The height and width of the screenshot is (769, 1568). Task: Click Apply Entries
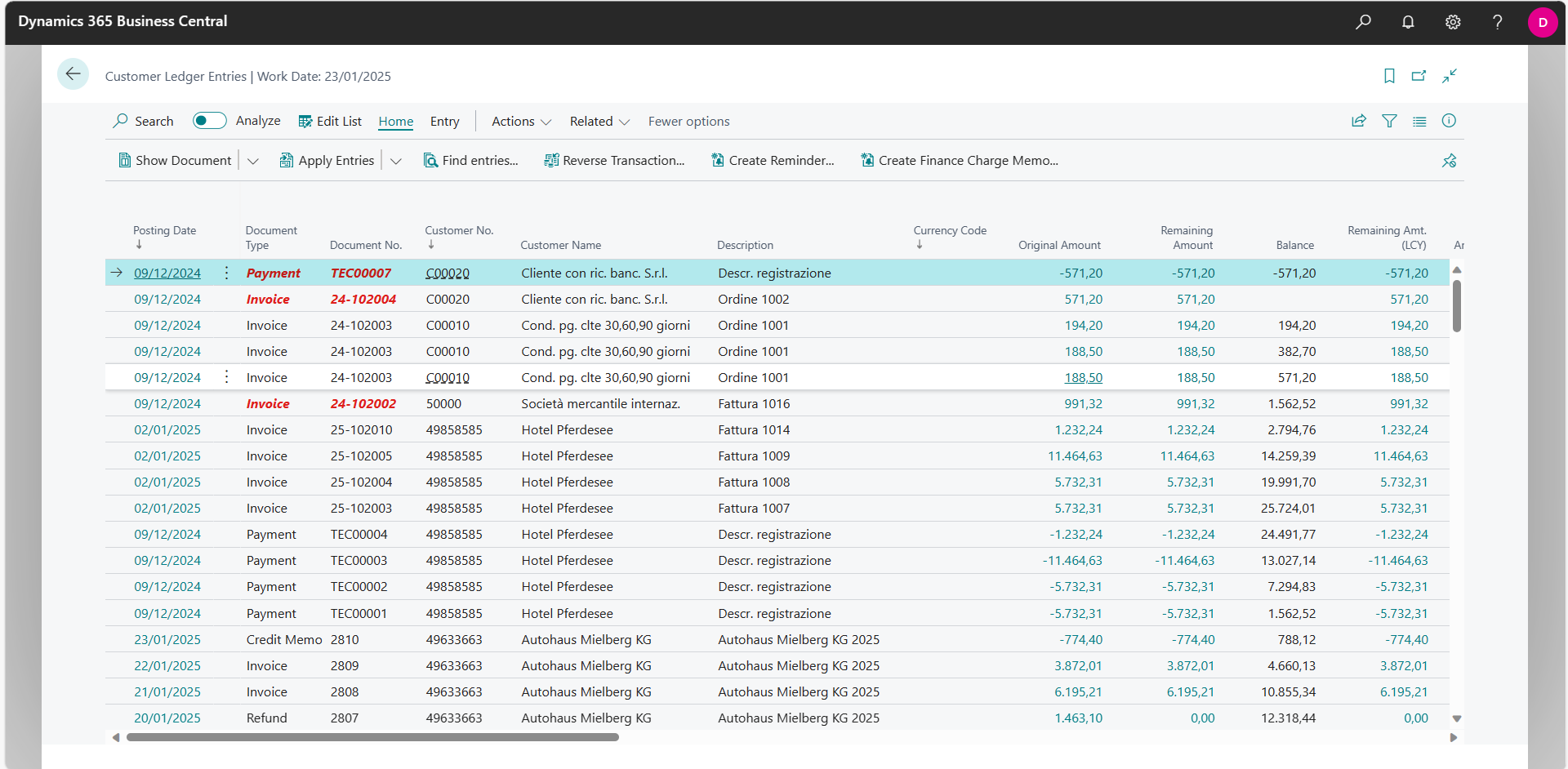[x=327, y=161]
